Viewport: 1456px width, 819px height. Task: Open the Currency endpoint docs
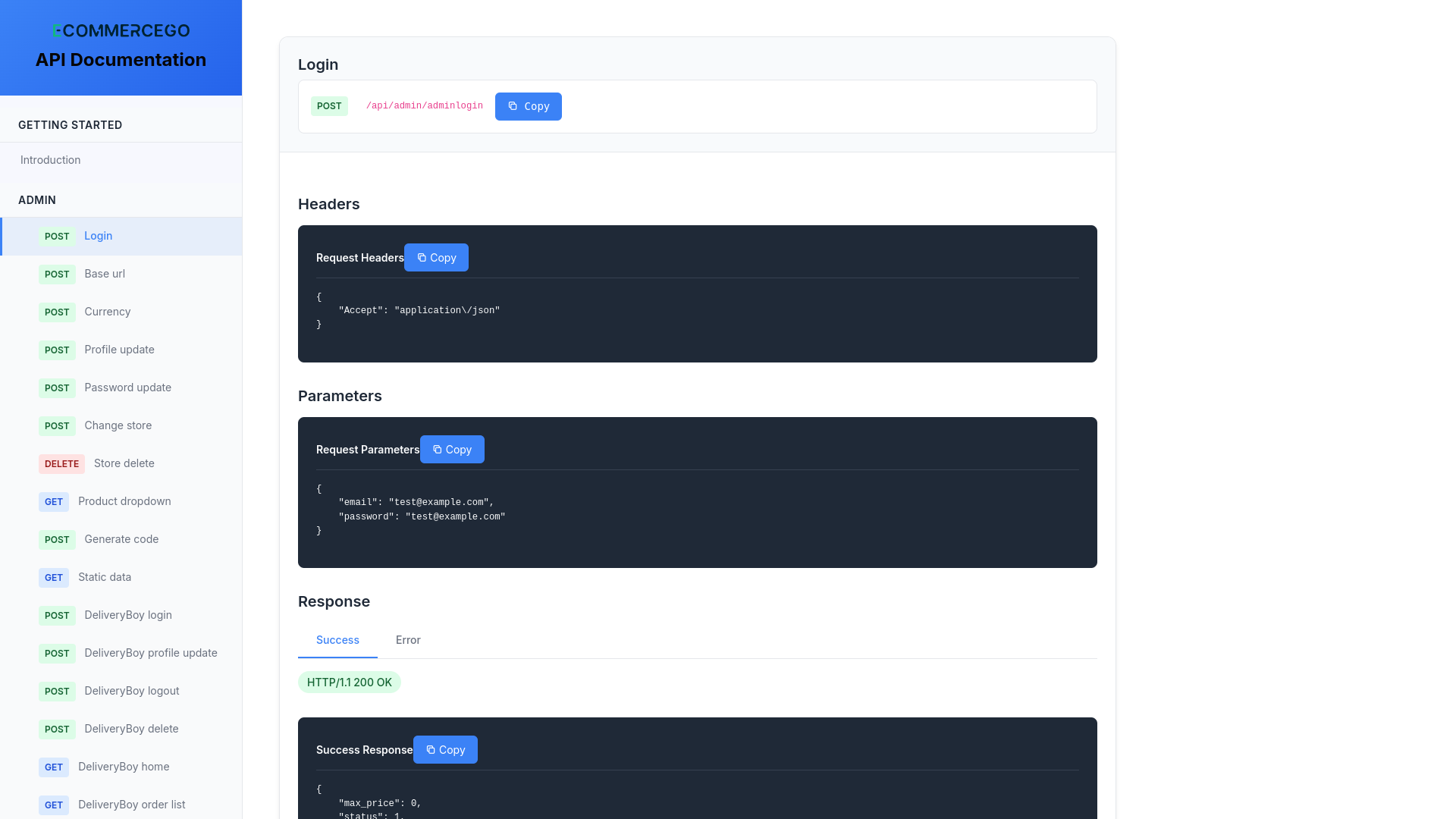(x=121, y=312)
